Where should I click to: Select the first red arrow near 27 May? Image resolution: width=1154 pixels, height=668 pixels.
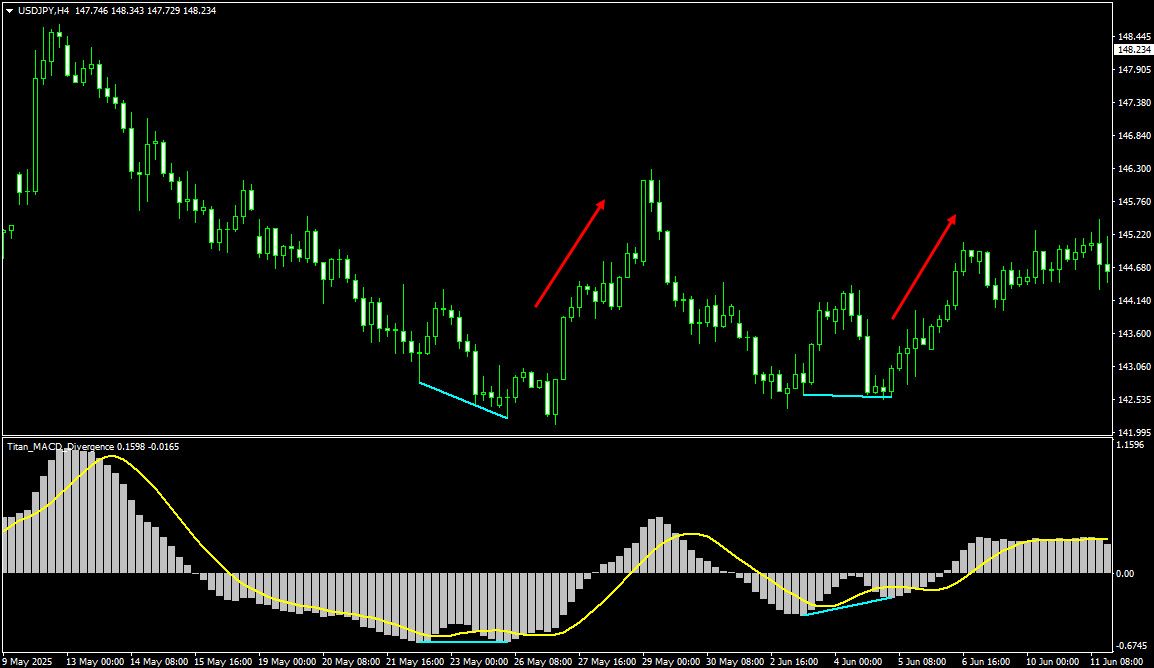tap(570, 252)
